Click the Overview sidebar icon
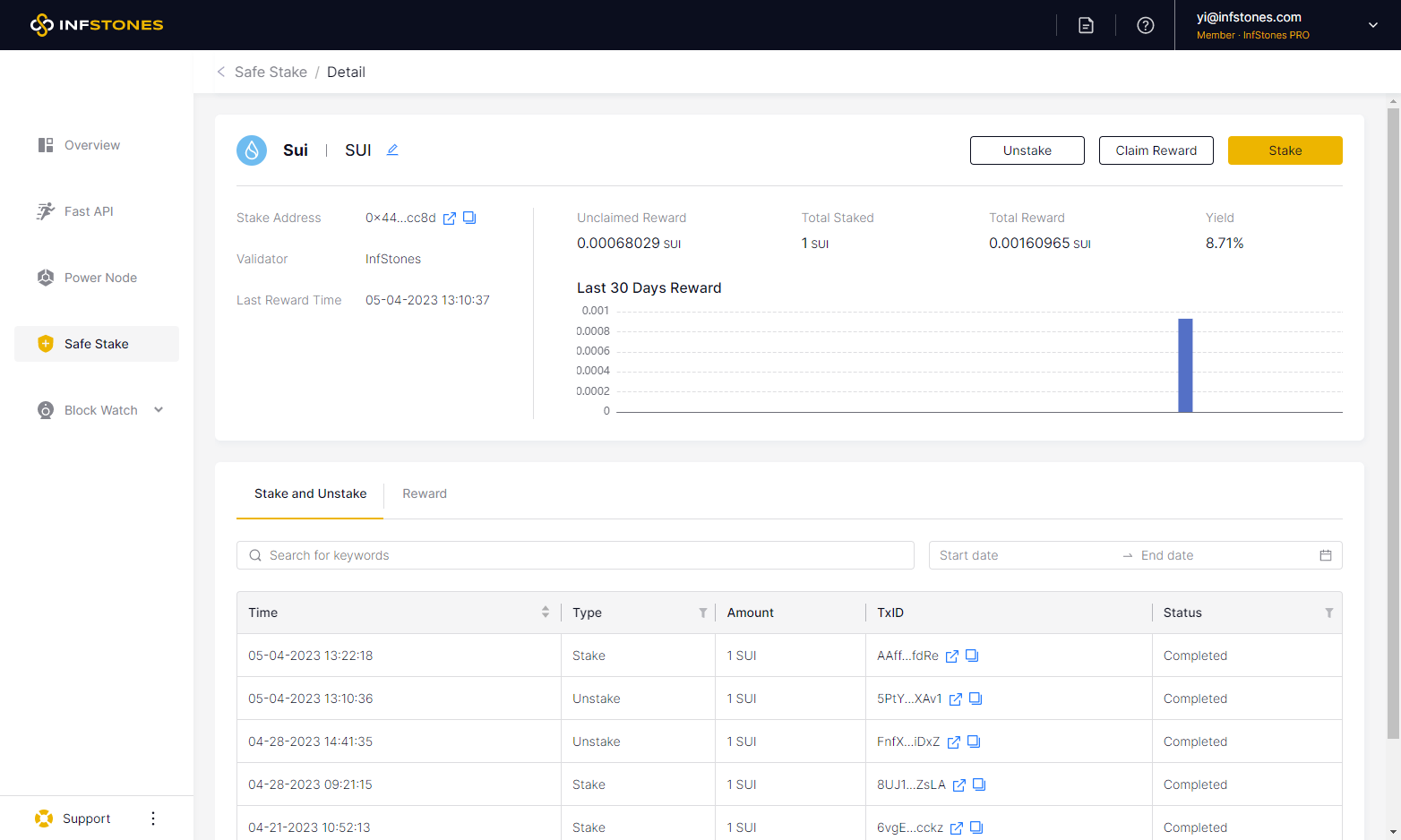The height and width of the screenshot is (840, 1401). pyautogui.click(x=46, y=145)
